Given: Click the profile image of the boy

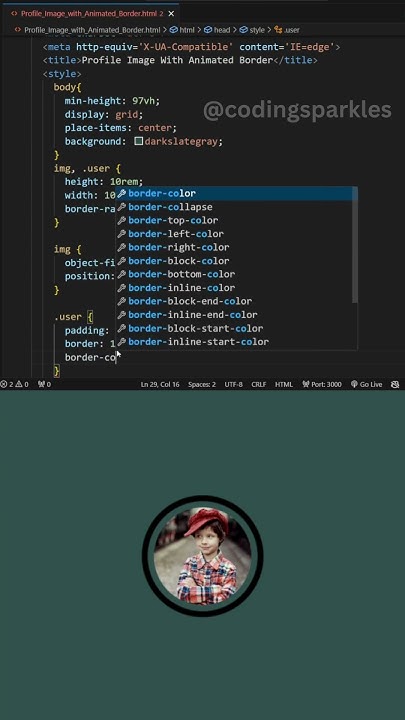Looking at the screenshot, I should point(202,556).
